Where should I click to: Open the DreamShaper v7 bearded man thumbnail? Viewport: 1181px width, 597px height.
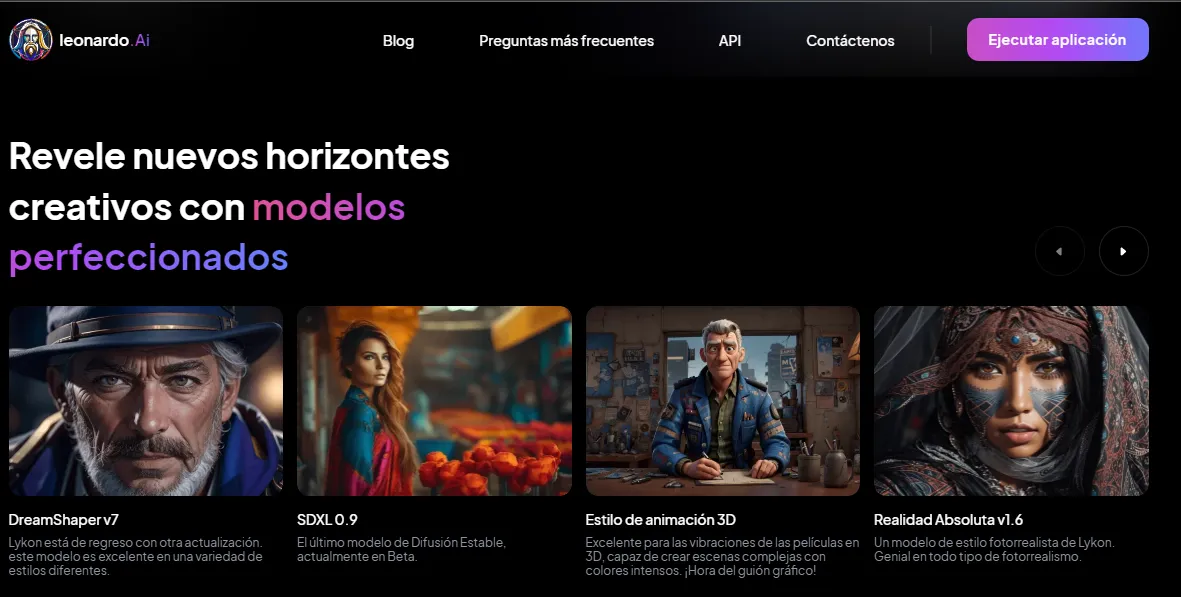coord(146,401)
